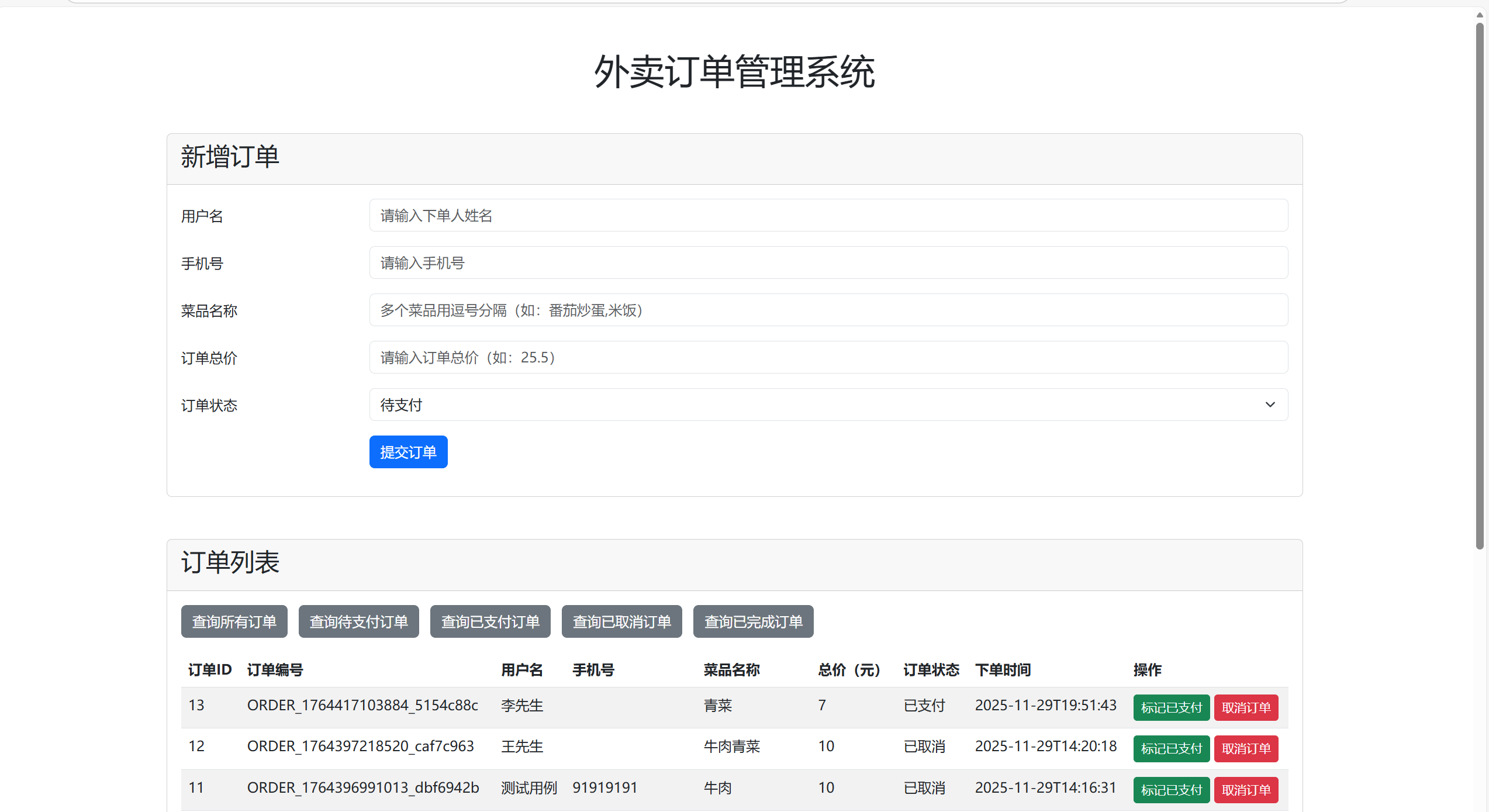Click 查询已取消订单 filter button
This screenshot has width=1489, height=812.
point(621,621)
